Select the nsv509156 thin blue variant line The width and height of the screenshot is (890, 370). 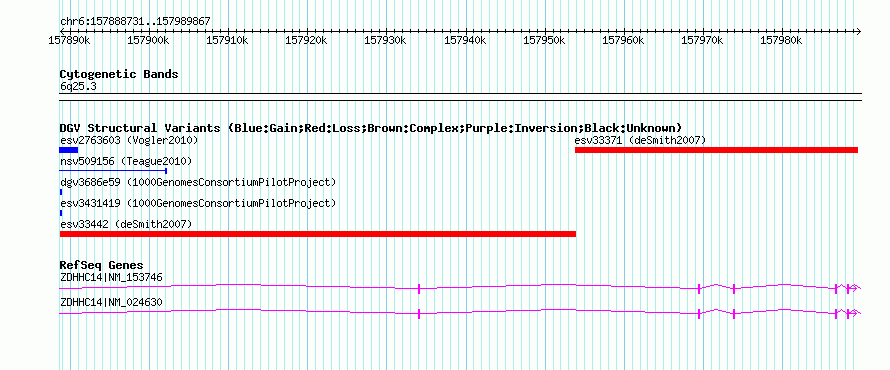(114, 170)
